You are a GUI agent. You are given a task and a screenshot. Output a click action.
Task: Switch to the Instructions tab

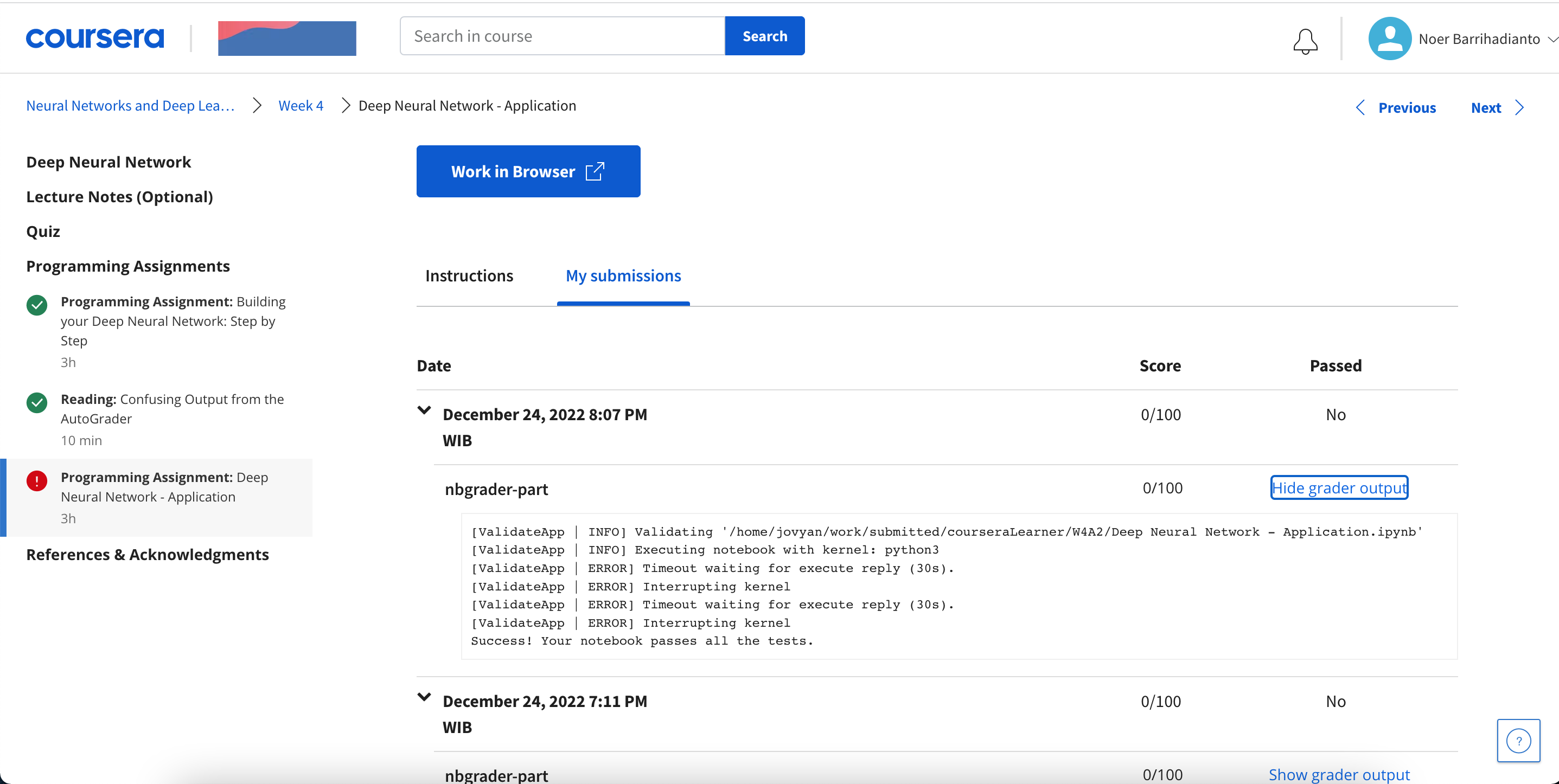[469, 276]
